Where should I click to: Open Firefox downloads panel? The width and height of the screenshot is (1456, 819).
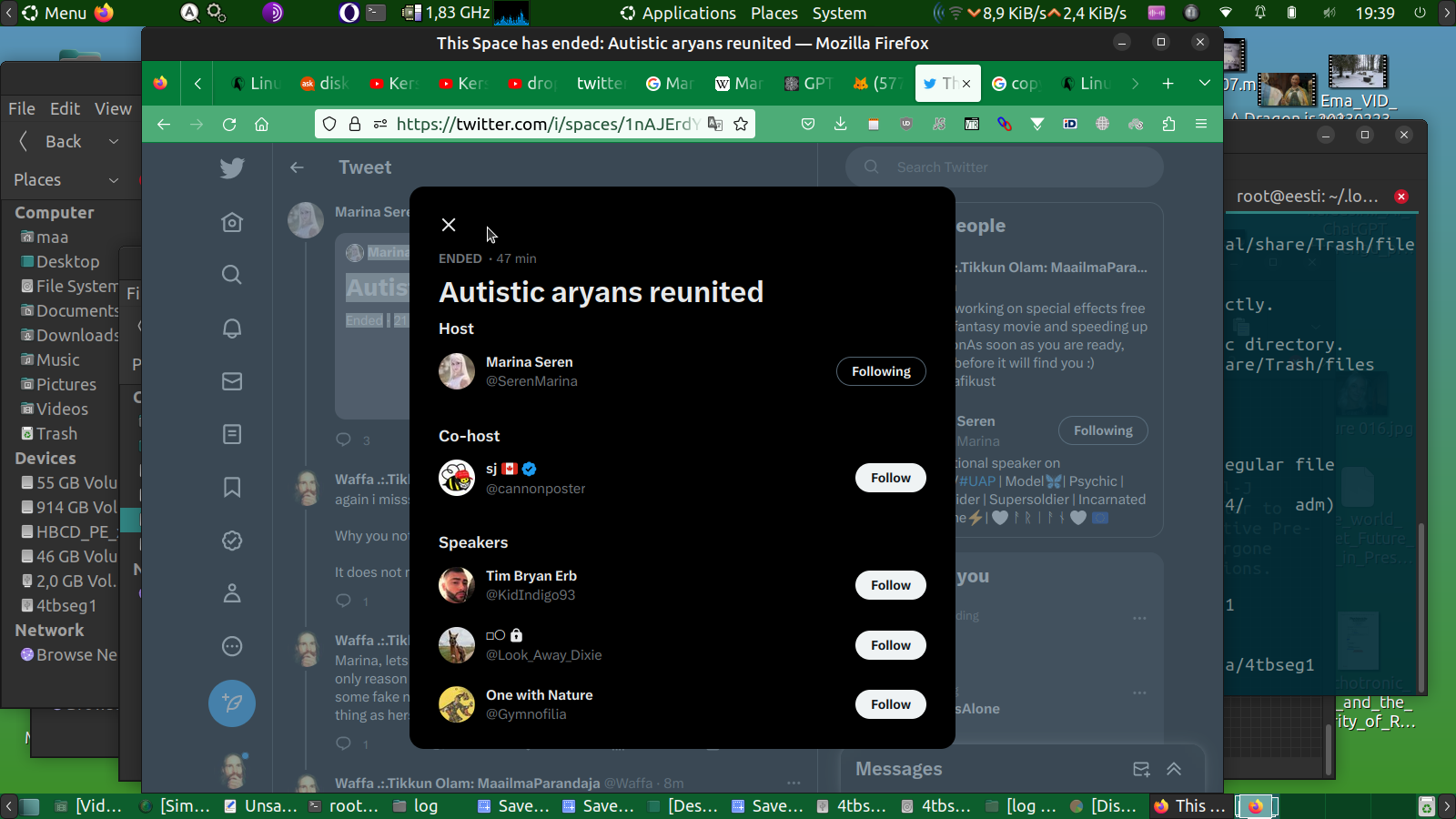point(840,125)
